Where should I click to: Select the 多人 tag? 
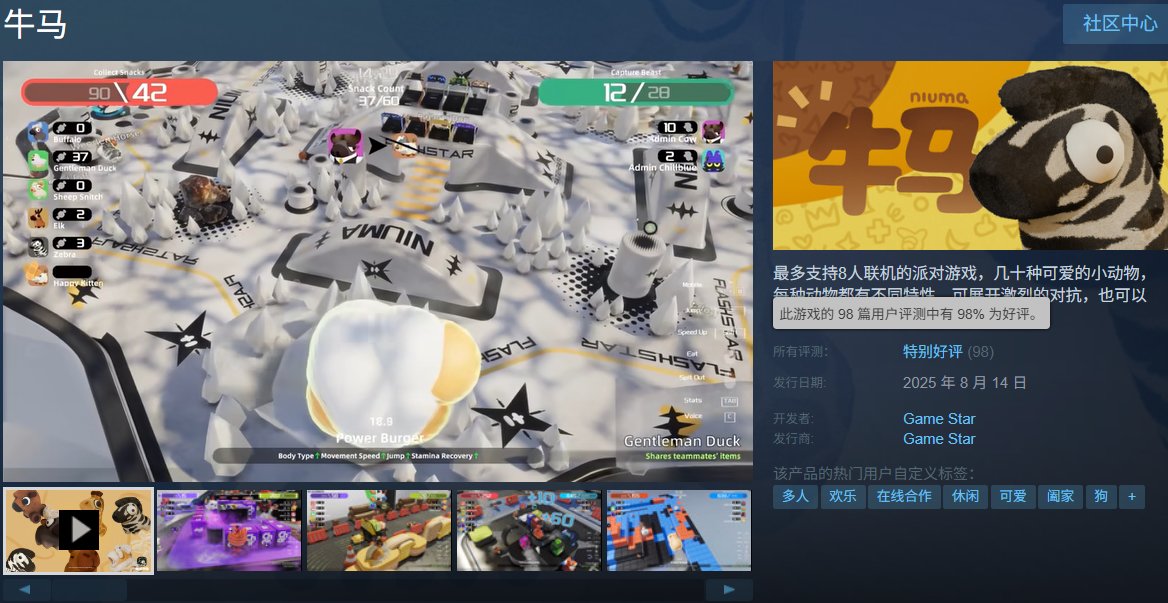coord(795,497)
